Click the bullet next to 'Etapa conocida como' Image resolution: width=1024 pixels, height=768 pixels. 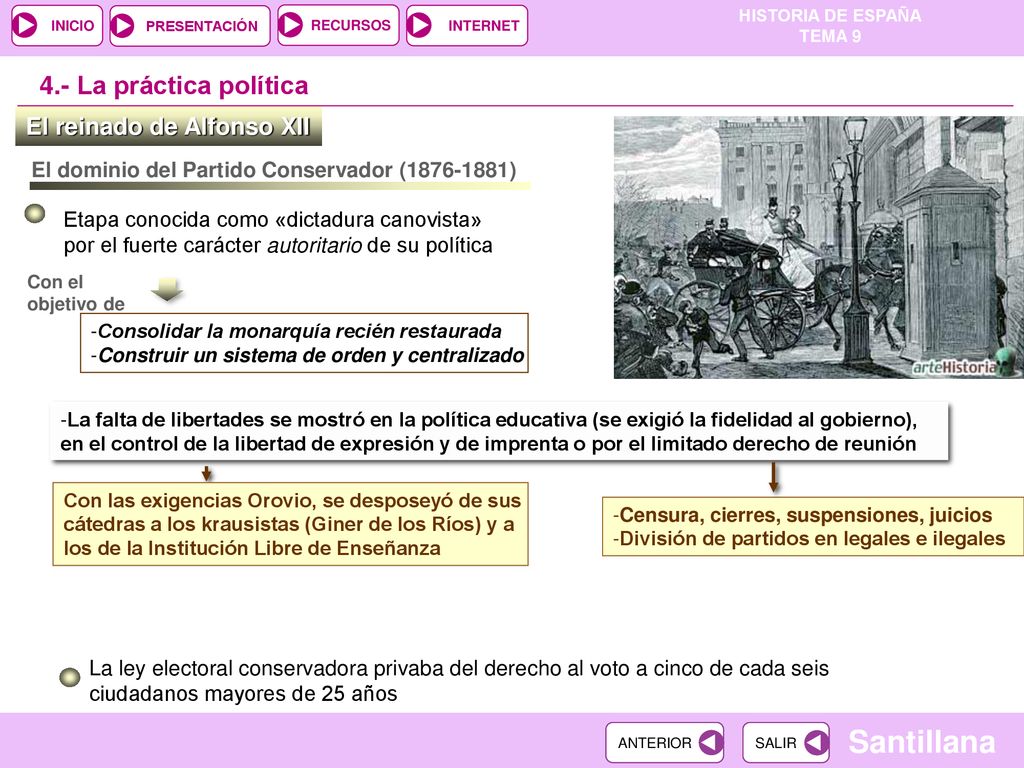35,214
